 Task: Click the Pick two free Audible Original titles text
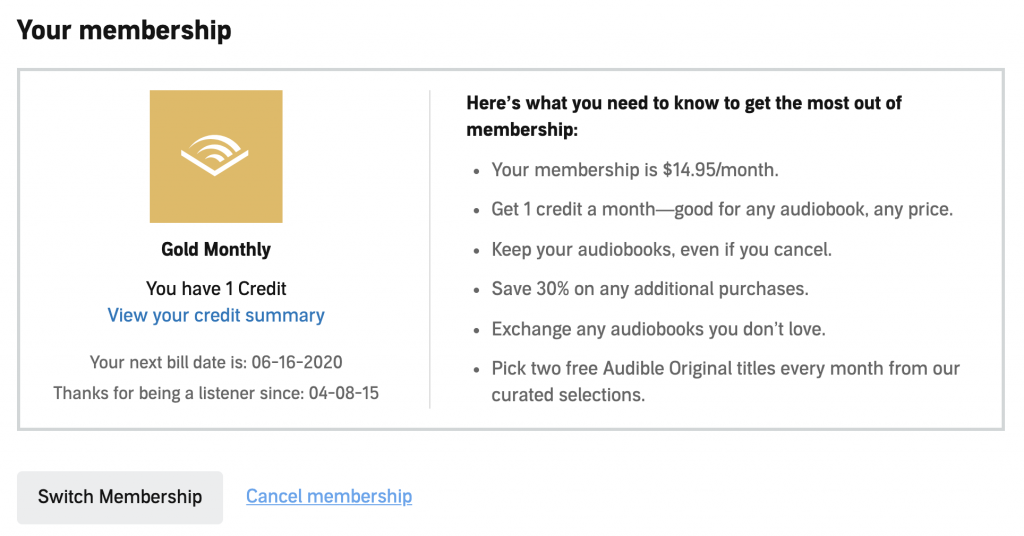[726, 381]
